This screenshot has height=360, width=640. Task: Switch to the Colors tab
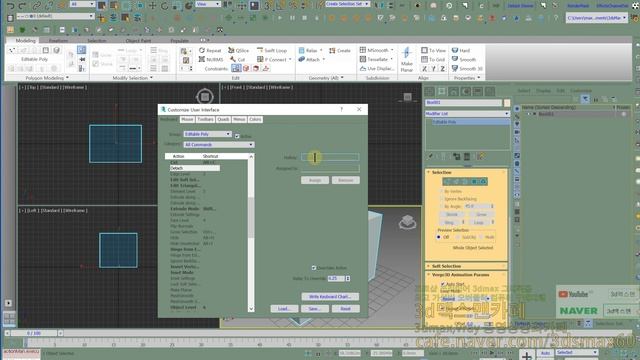[x=255, y=119]
